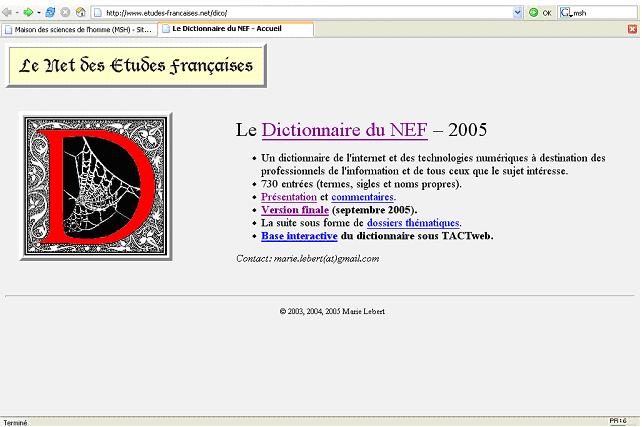
Task: Open the Dictionnaire du NEF heading link
Action: 344,130
